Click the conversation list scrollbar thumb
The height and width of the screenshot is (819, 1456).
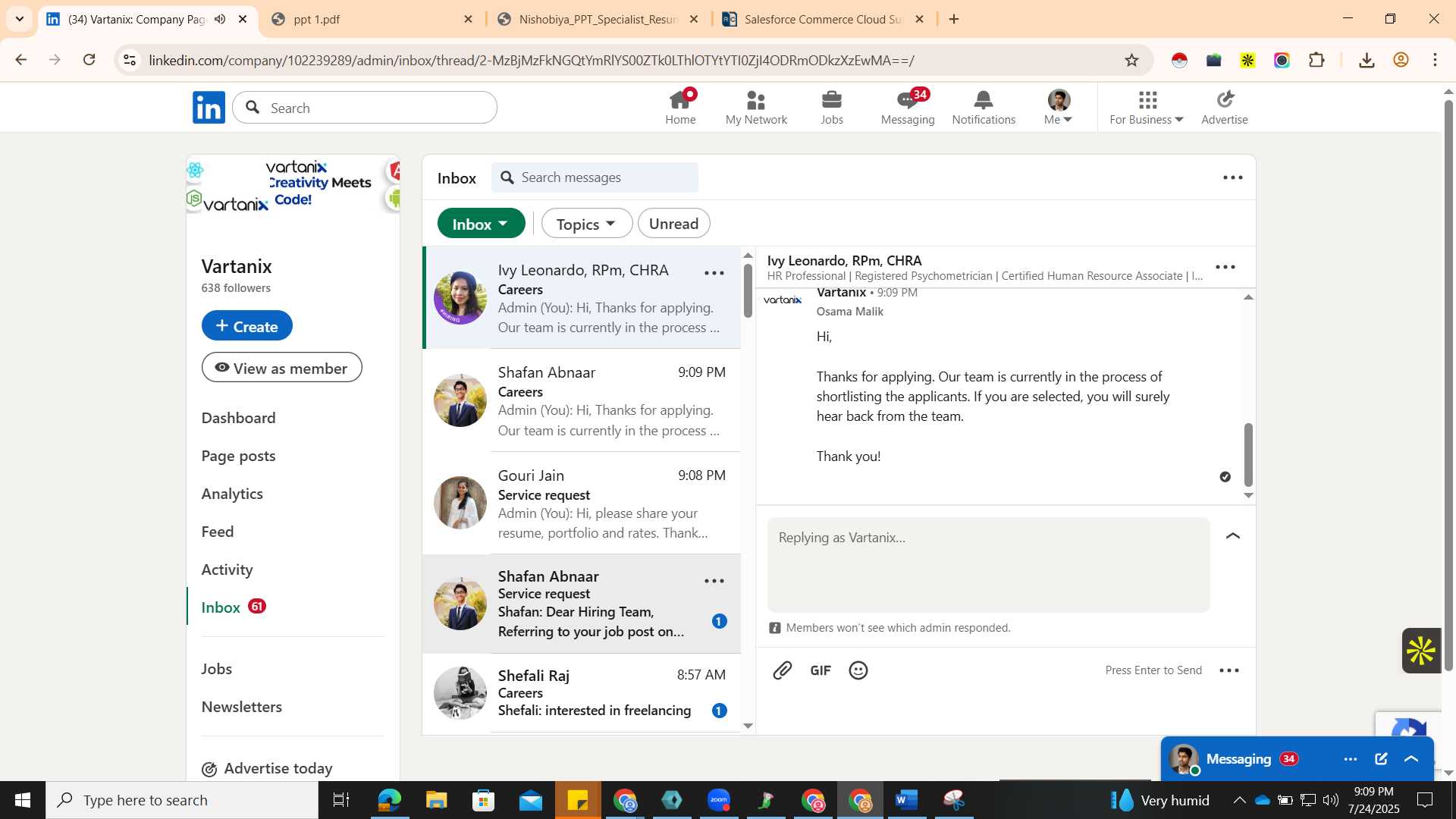(748, 290)
